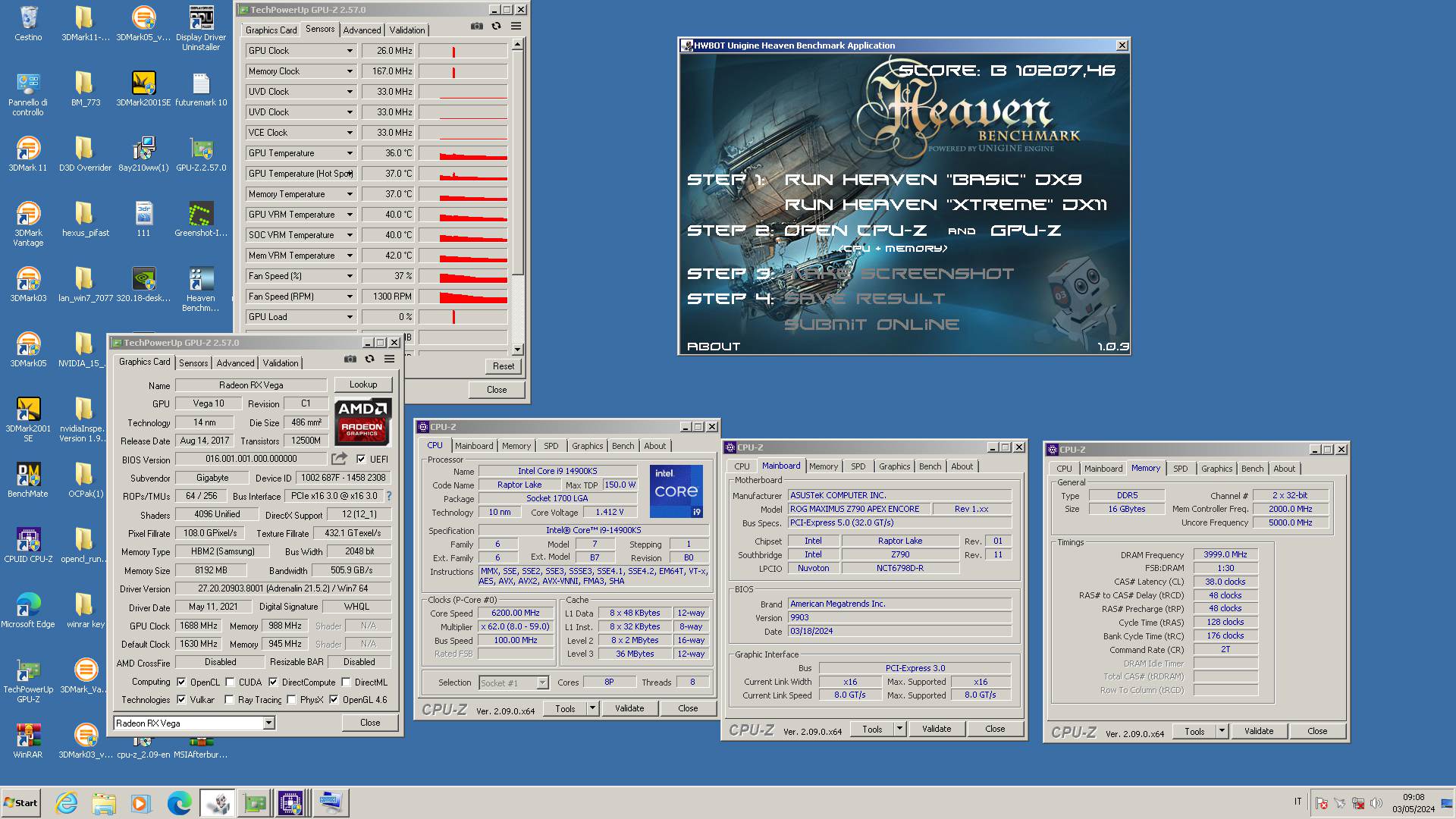Expand the GPU Clock sensor dropdown
1456x819 pixels.
coord(350,51)
